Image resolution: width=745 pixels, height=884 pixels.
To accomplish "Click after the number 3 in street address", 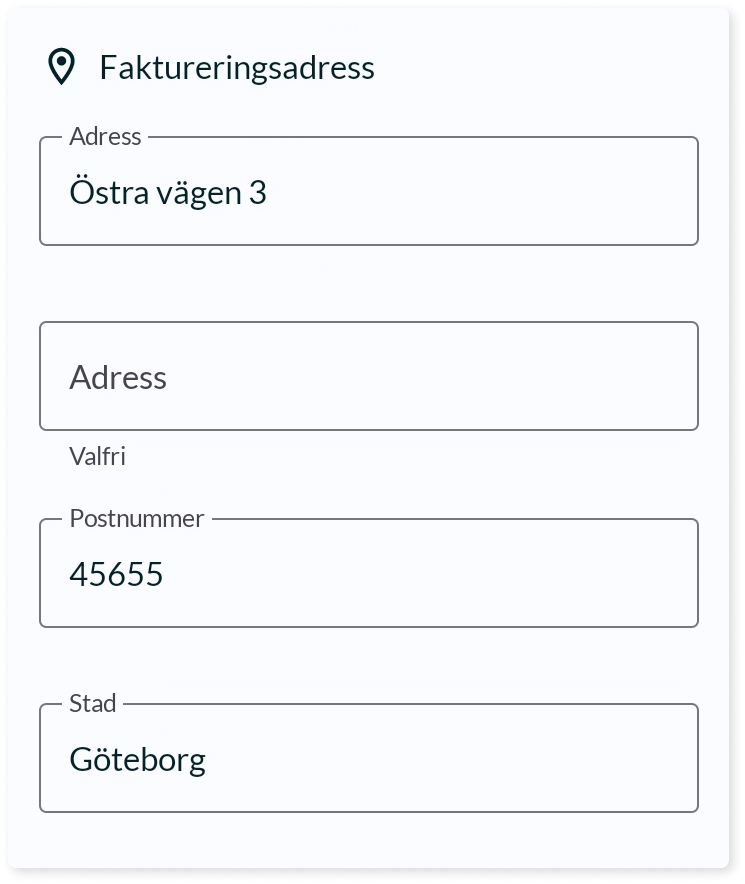I will point(267,192).
